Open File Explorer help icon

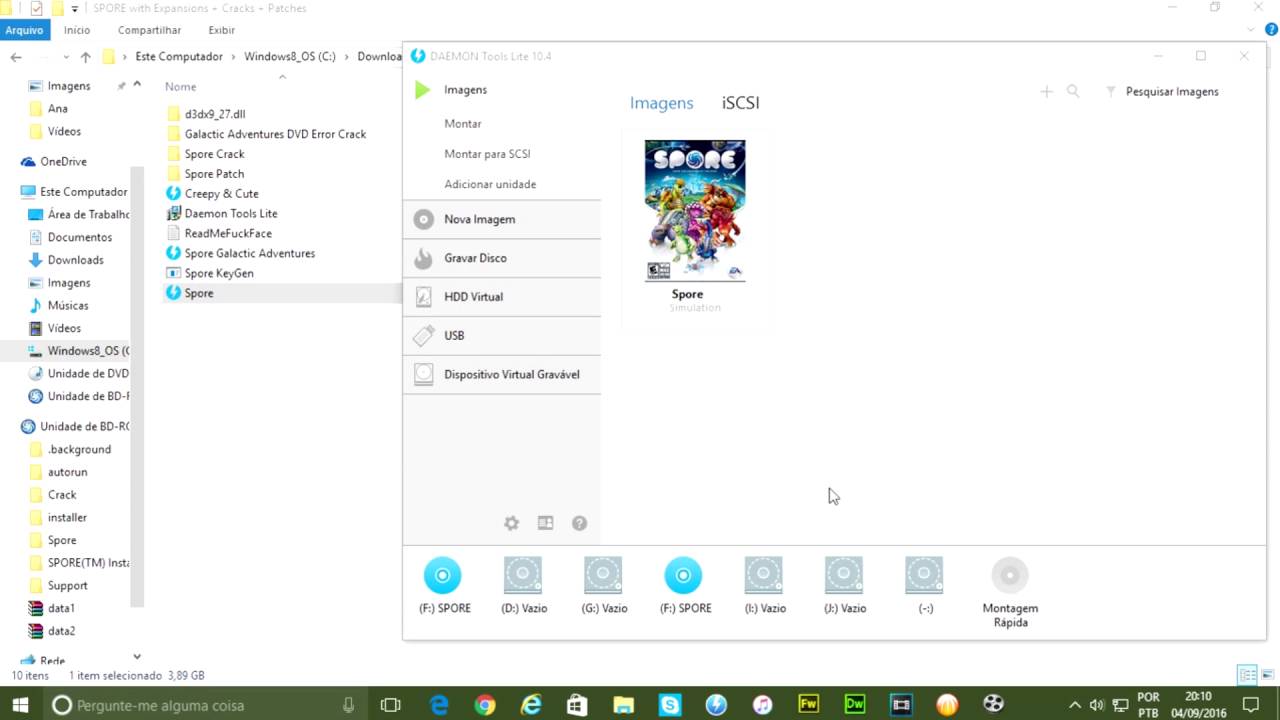point(1271,30)
